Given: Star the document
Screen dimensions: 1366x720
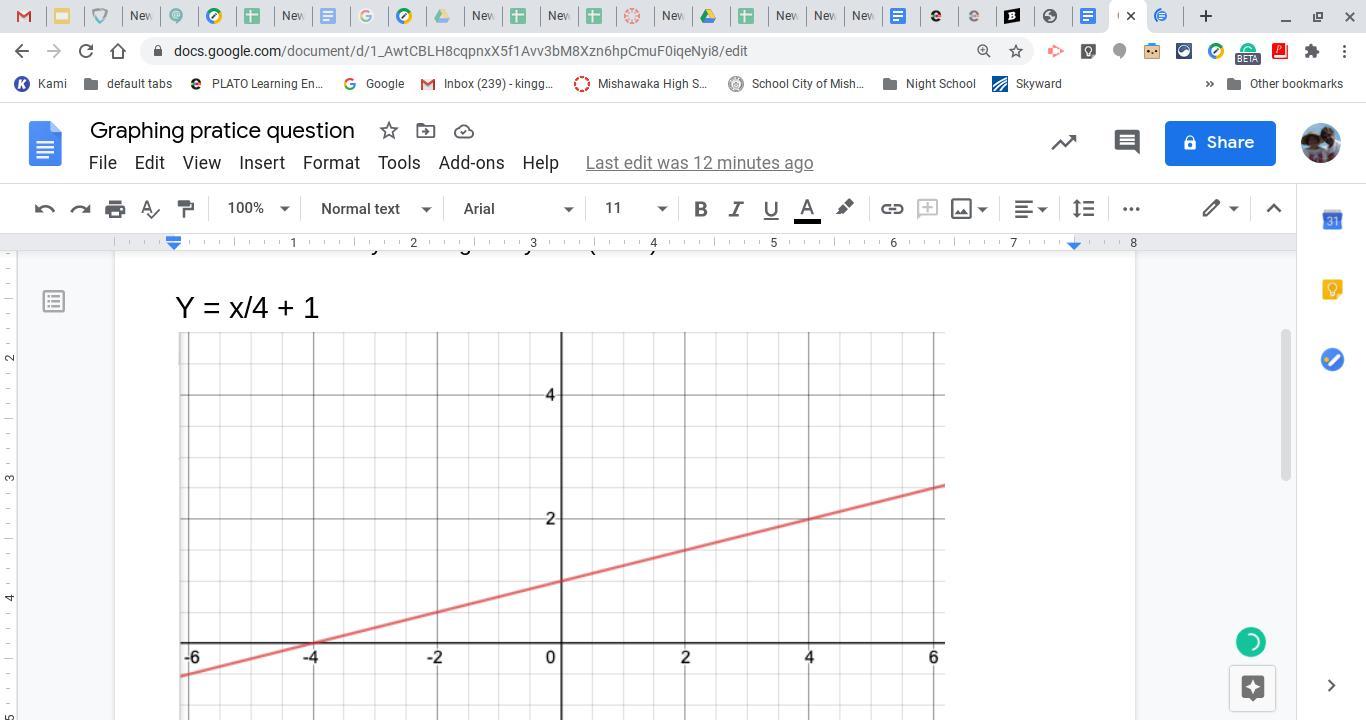Looking at the screenshot, I should point(389,131).
